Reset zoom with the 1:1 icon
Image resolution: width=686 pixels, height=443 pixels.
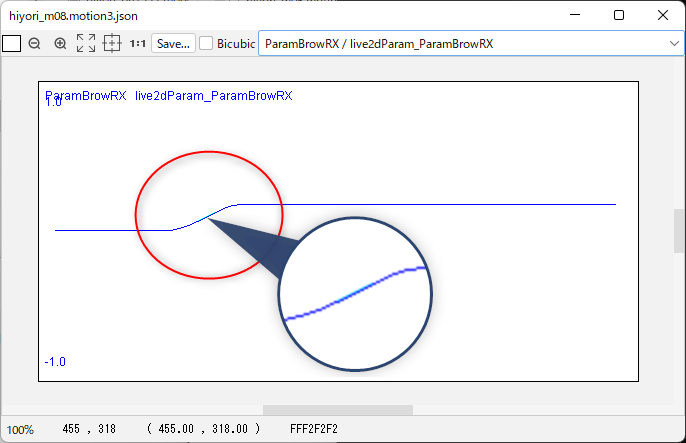coord(138,44)
